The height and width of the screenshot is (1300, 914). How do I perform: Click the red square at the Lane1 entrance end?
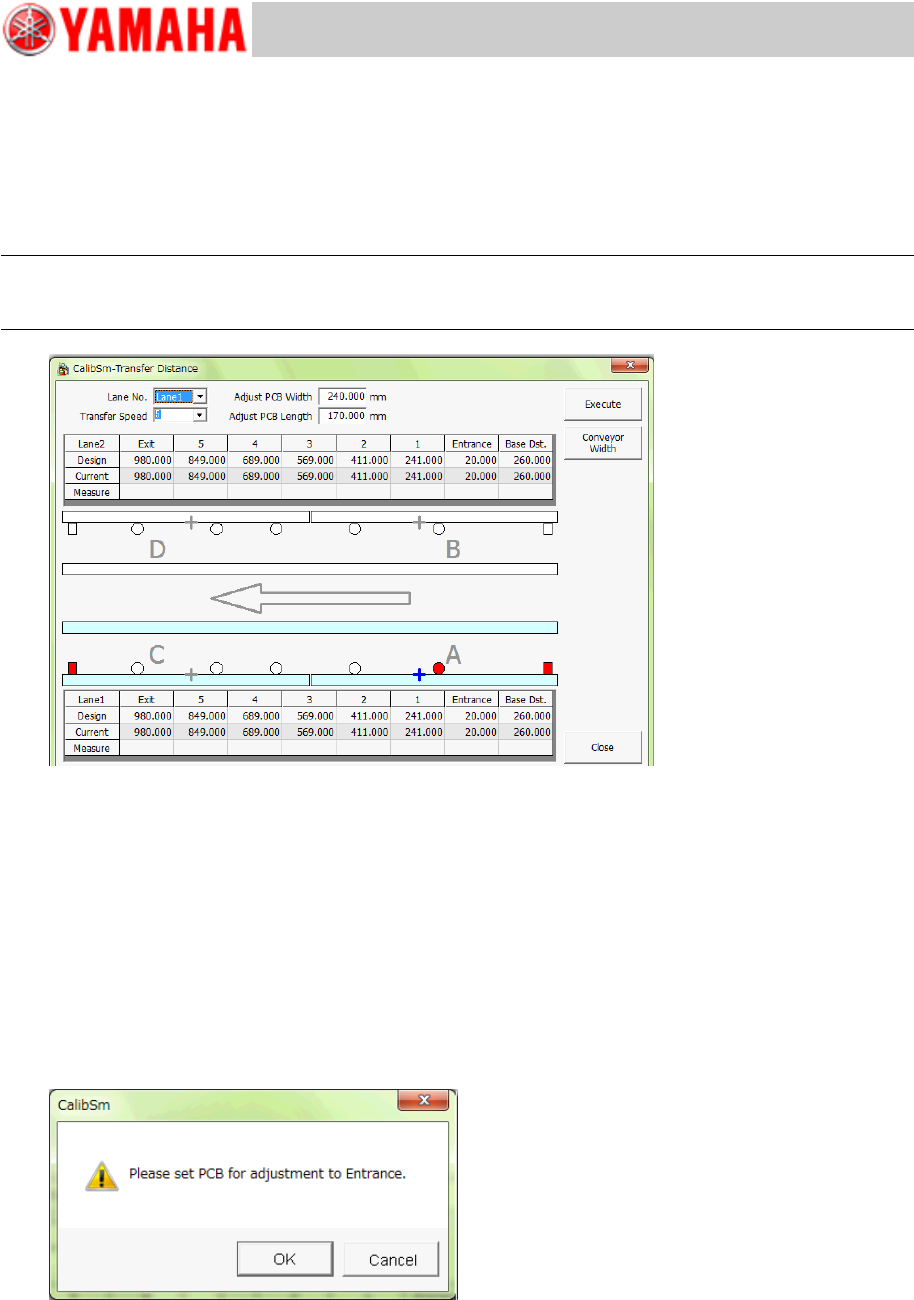[x=547, y=667]
